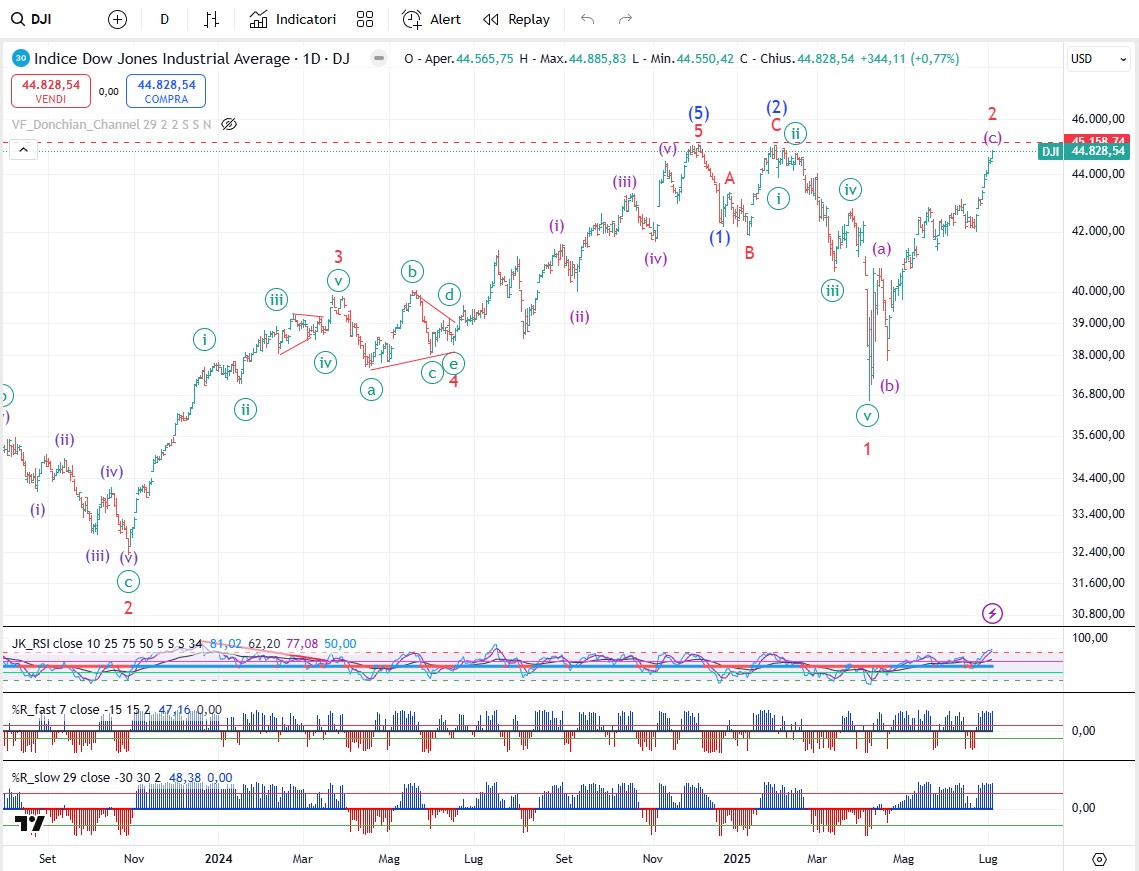The height and width of the screenshot is (871, 1139).
Task: Collapse the indicator legend chevron
Action: (x=23, y=150)
